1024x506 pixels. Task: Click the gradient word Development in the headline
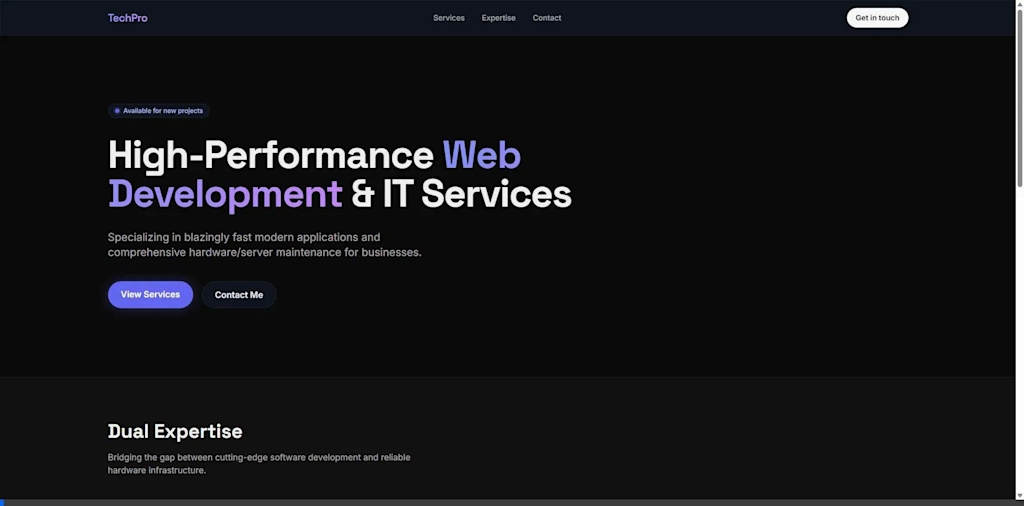pos(225,195)
